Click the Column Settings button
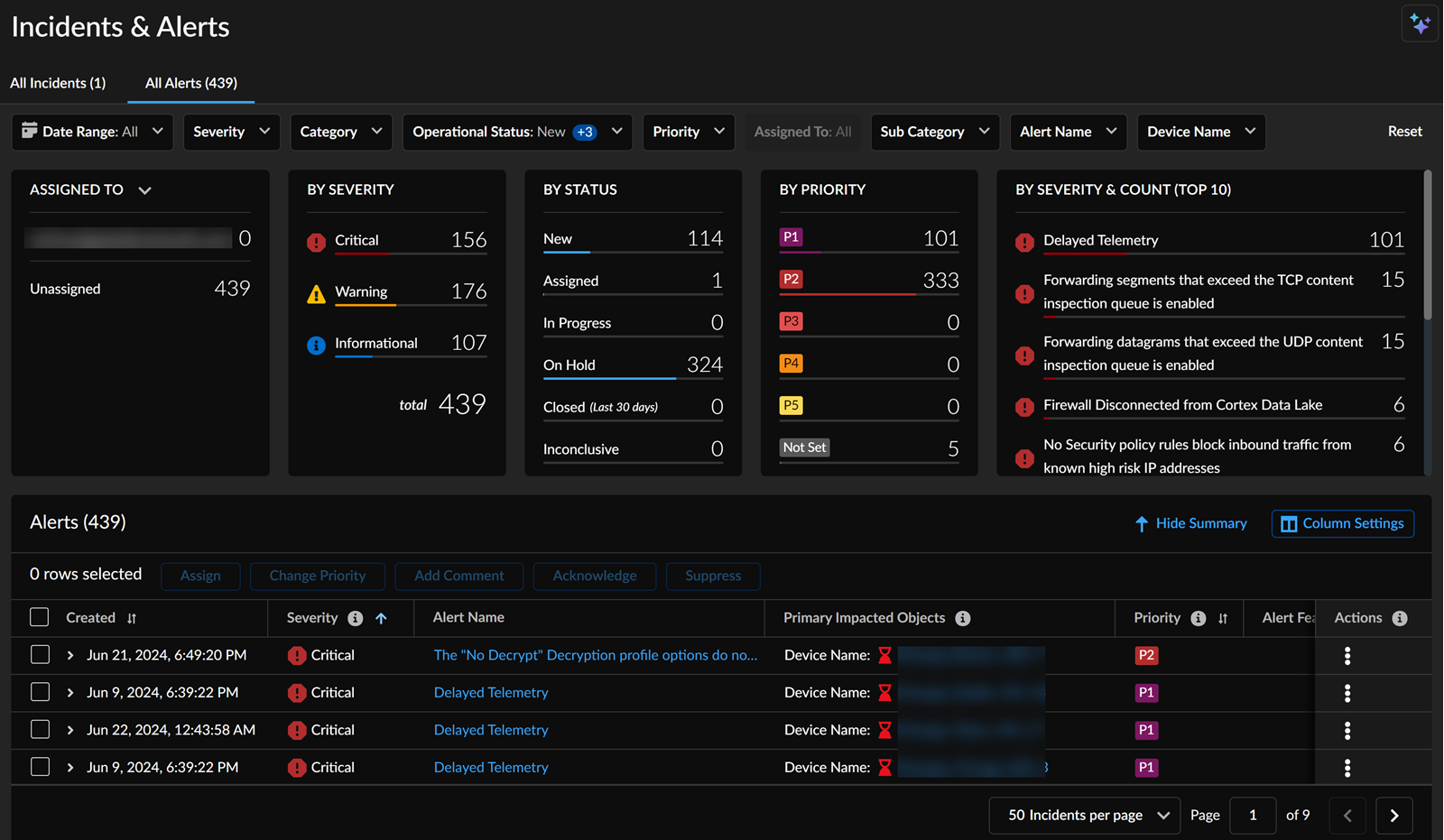This screenshot has width=1444, height=840. click(1342, 523)
